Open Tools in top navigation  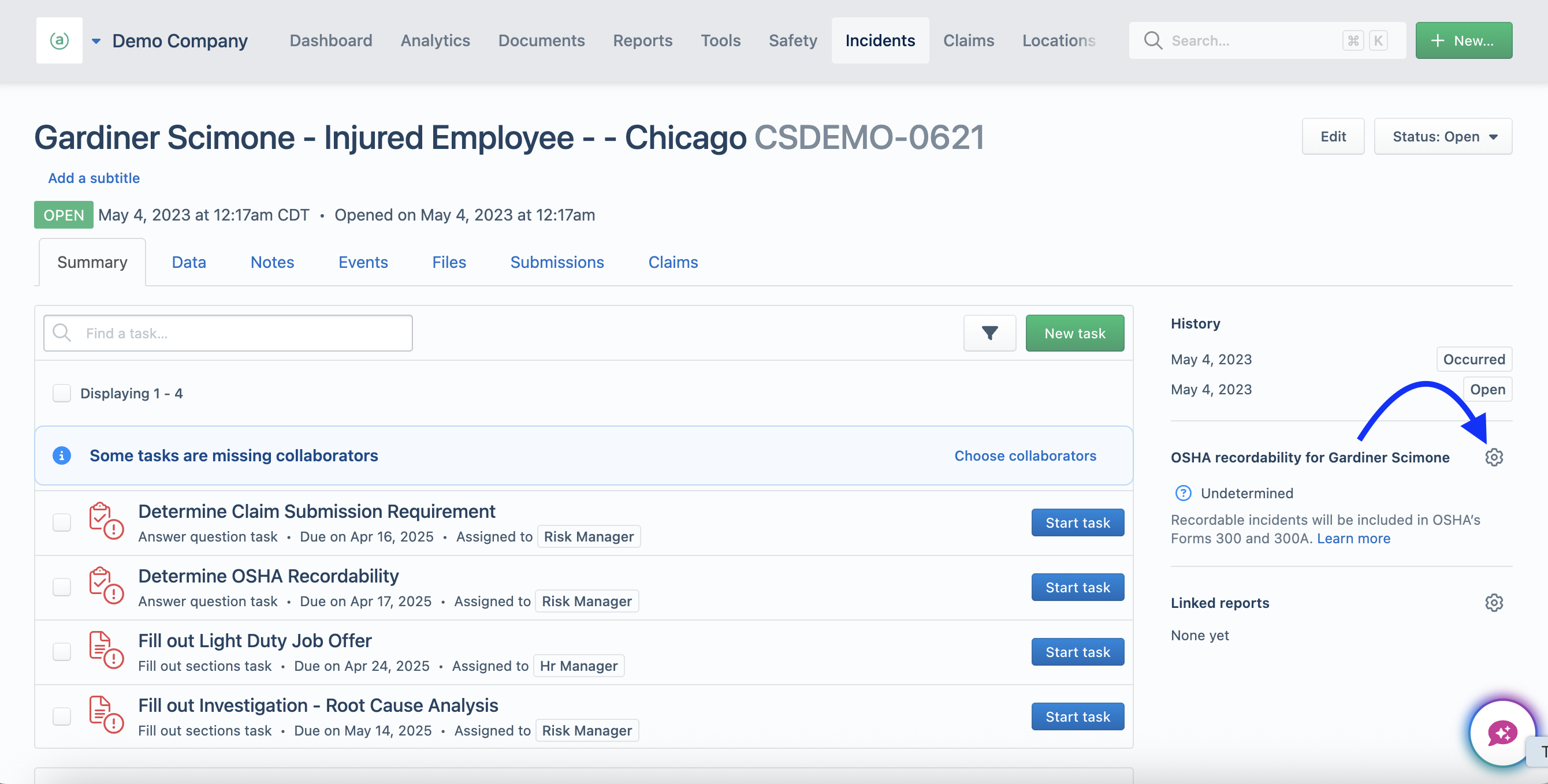point(720,40)
